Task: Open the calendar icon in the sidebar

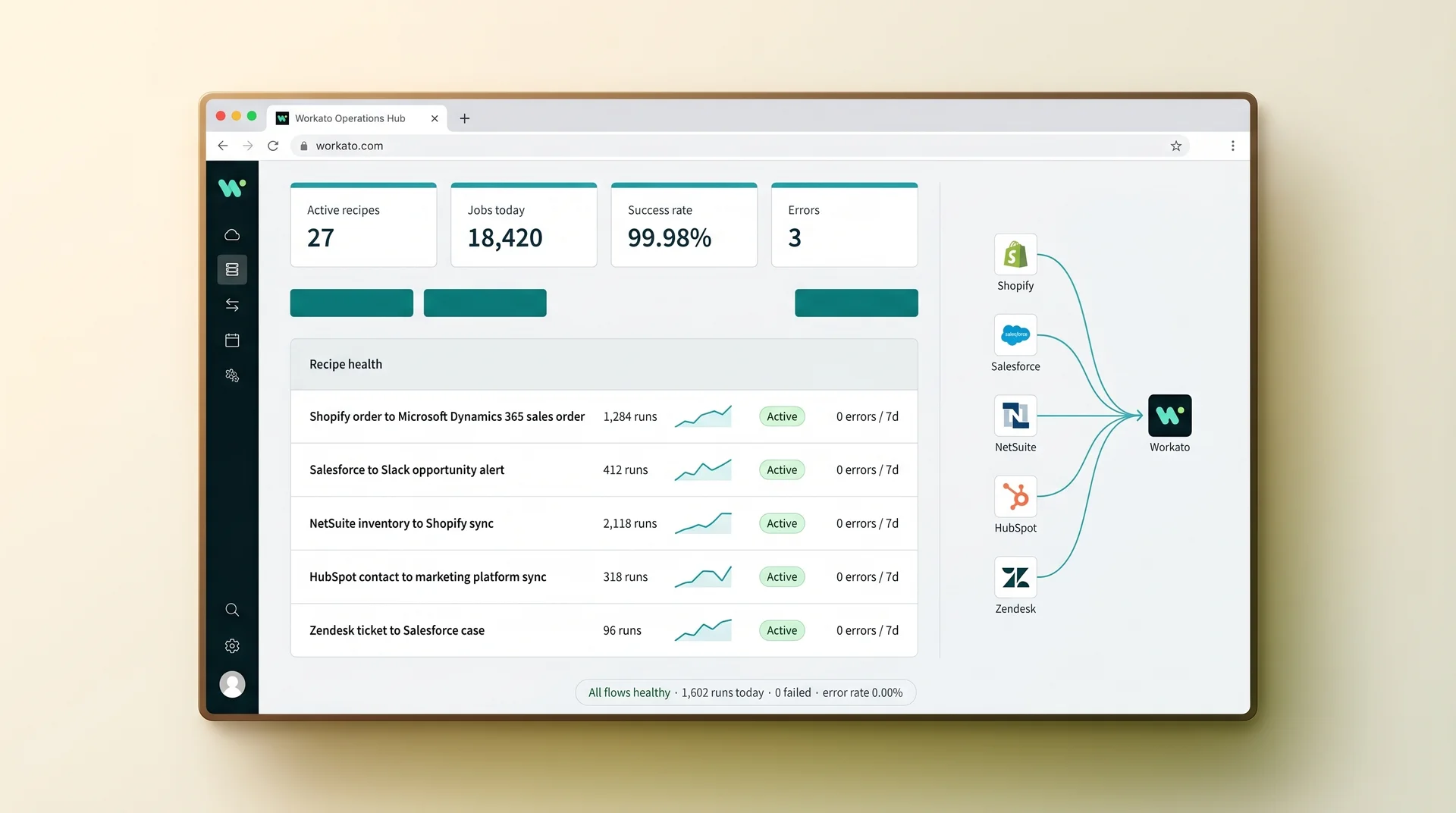Action: click(232, 340)
